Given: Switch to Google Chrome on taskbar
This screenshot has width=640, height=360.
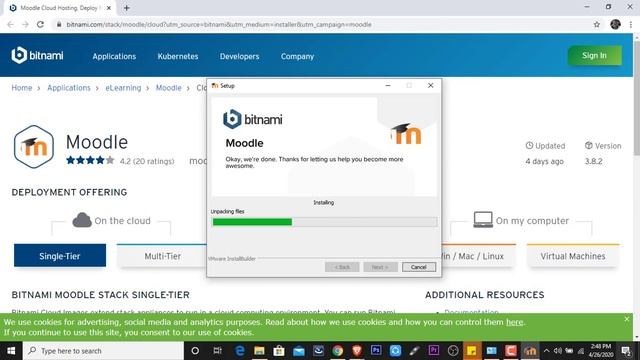Looking at the screenshot, I should click(x=338, y=351).
